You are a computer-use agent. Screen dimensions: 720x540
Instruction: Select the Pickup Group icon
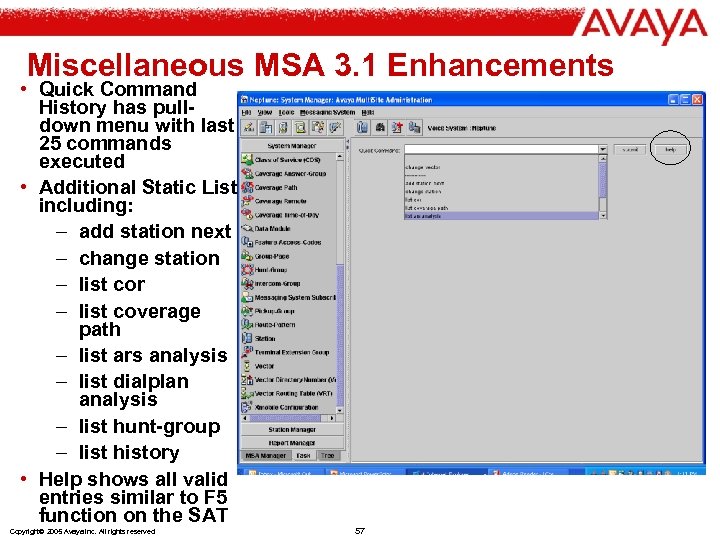pyautogui.click(x=248, y=311)
